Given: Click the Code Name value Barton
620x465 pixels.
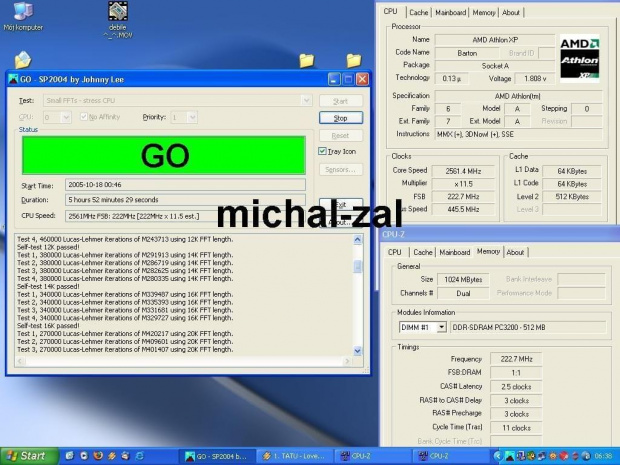Looking at the screenshot, I should [x=467, y=53].
